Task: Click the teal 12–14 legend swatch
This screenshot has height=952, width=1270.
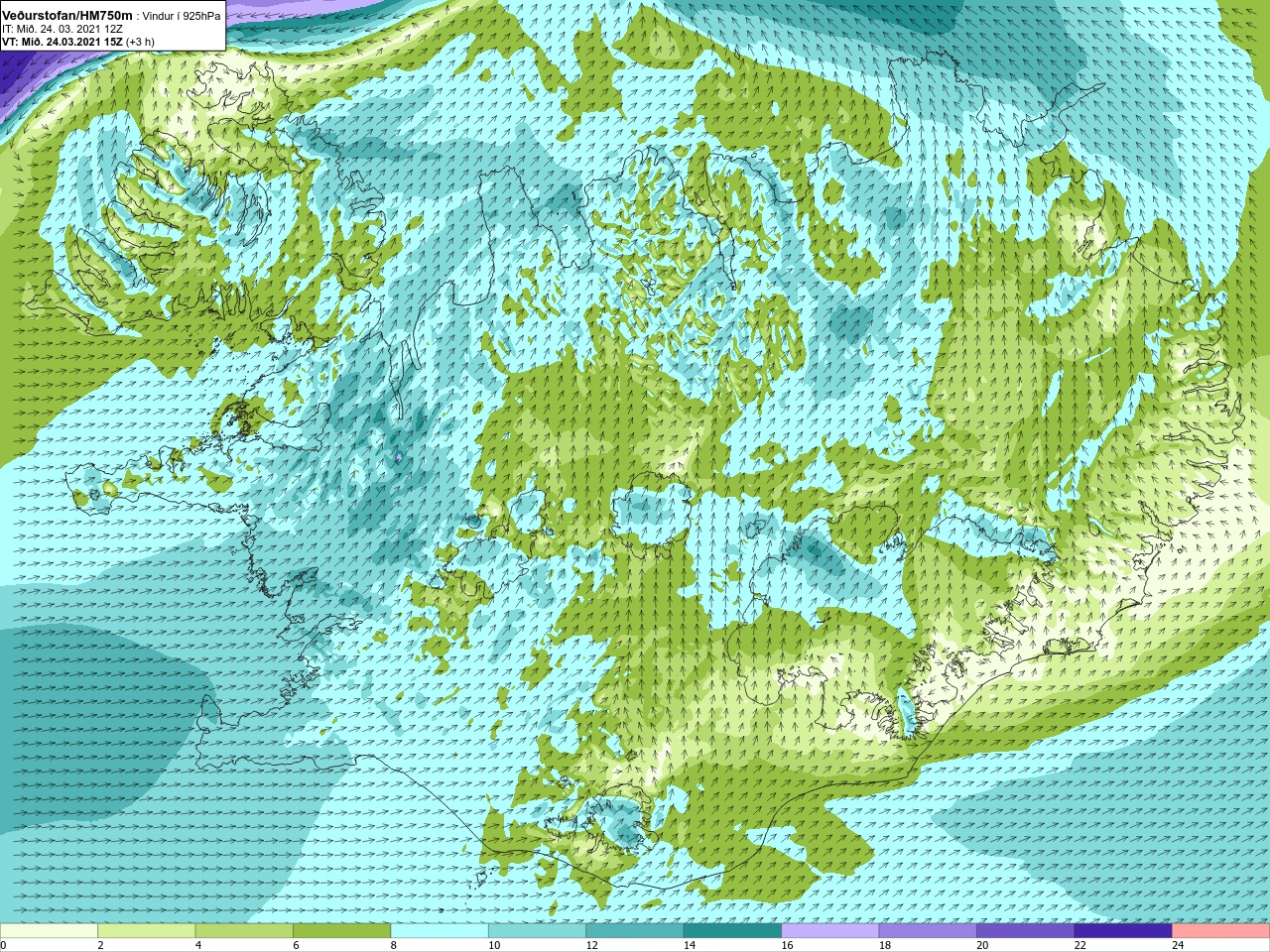Action: click(635, 931)
